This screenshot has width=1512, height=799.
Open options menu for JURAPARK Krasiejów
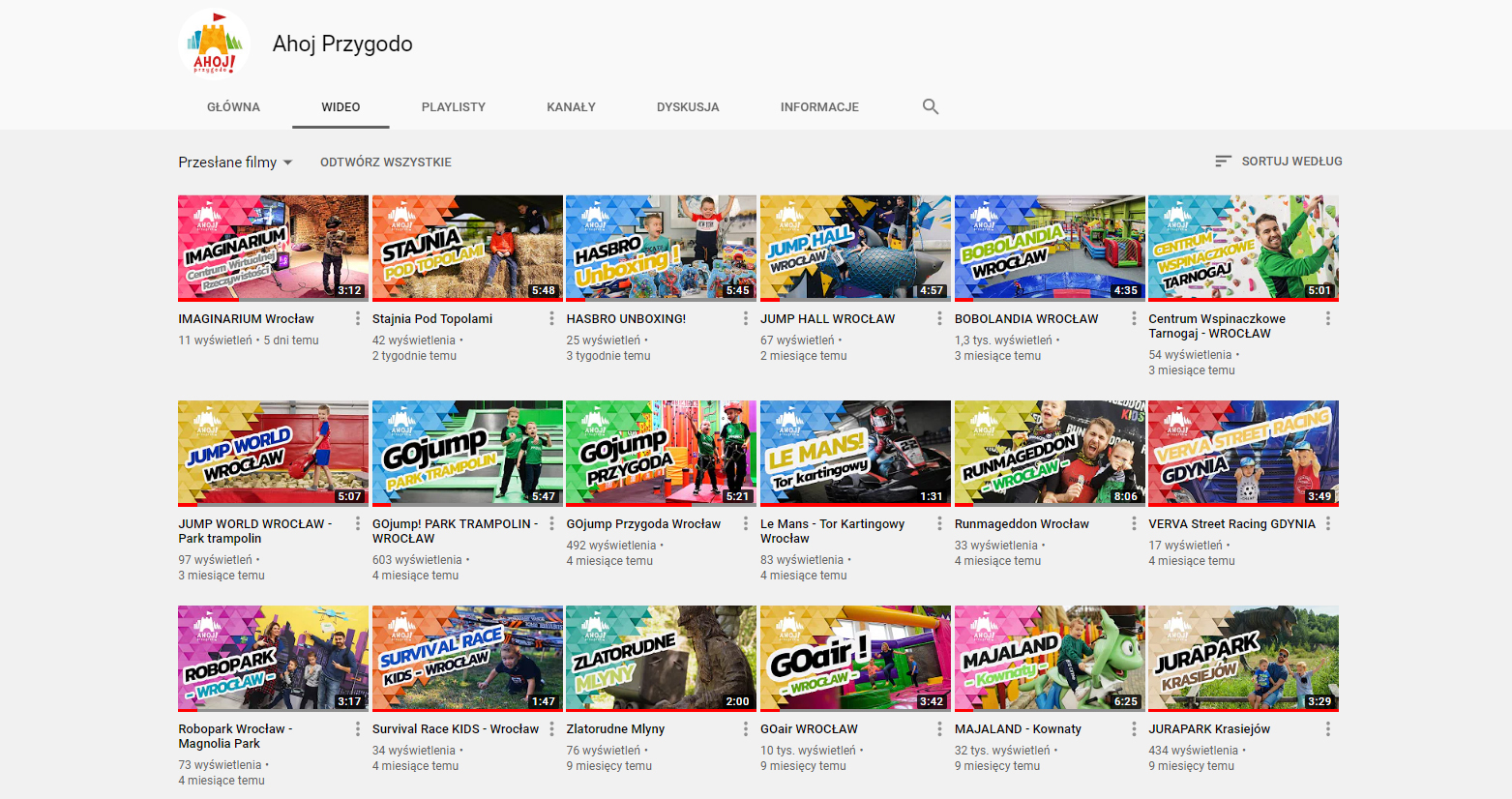[1327, 728]
